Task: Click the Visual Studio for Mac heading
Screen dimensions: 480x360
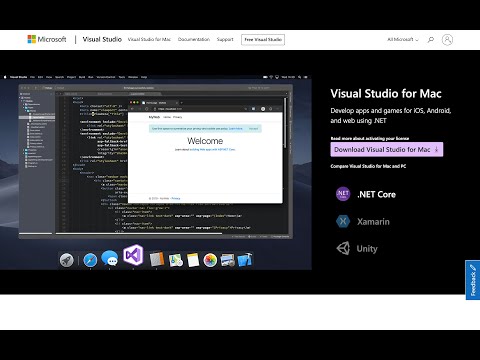Action: coord(386,94)
